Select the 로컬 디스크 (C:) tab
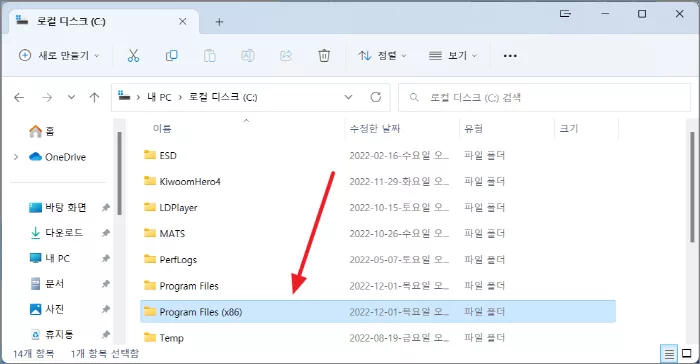 click(104, 21)
